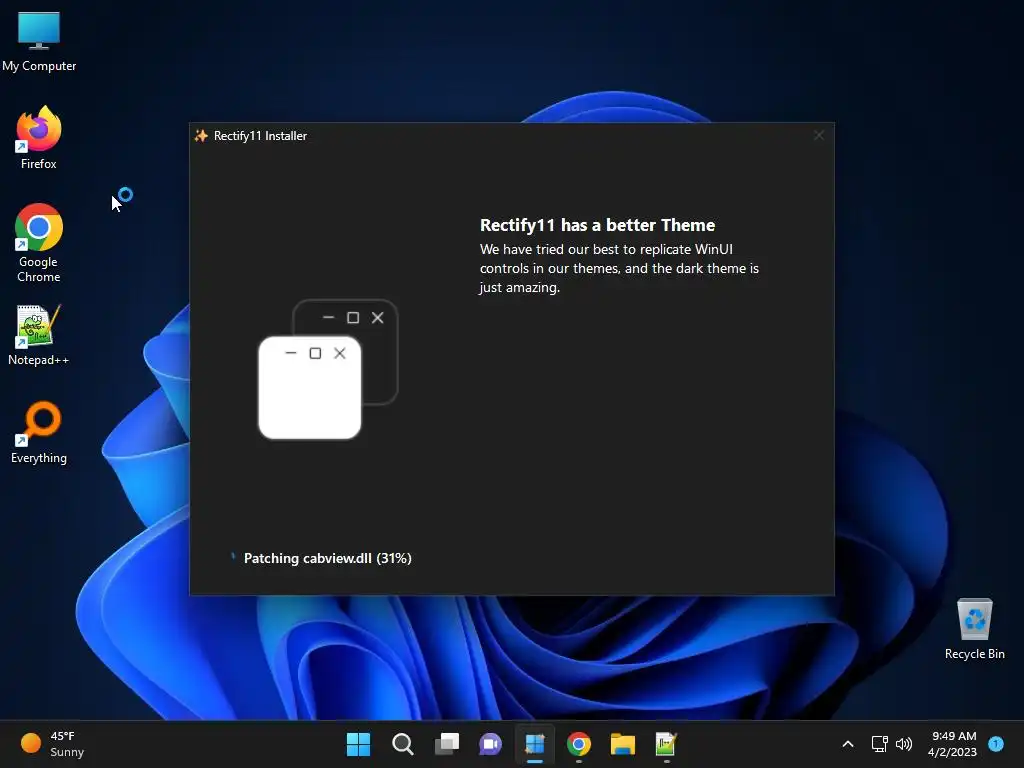Open taskbar Search magnifier
This screenshot has width=1024, height=768.
point(402,744)
